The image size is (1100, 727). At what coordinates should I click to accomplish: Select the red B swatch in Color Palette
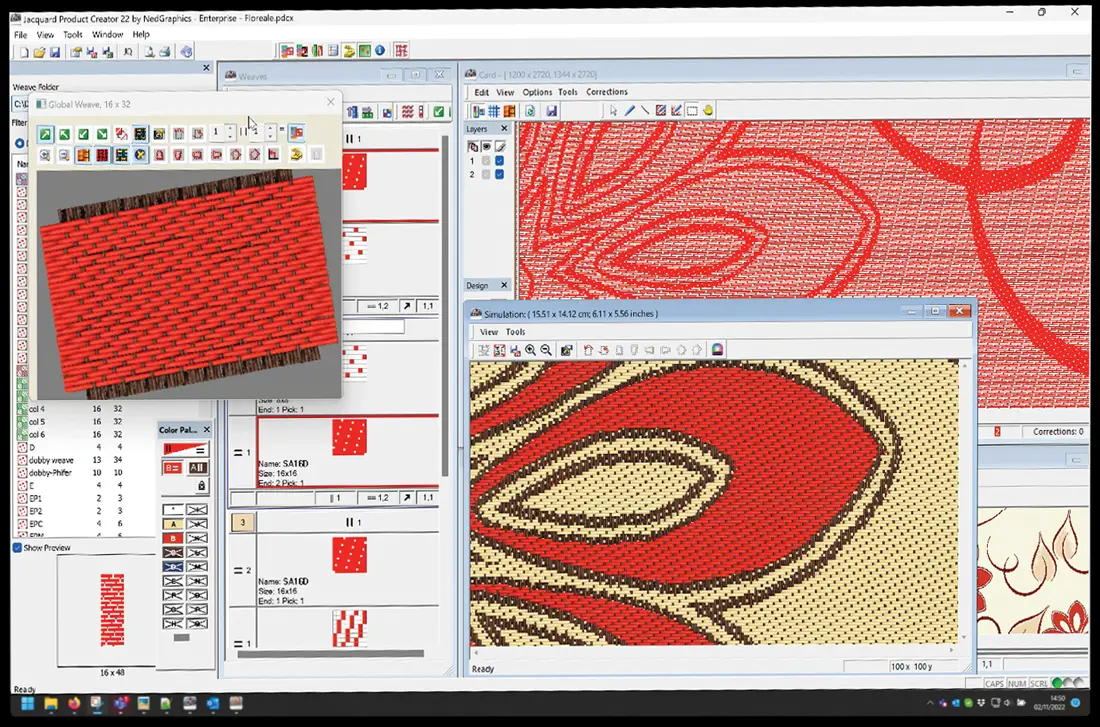pyautogui.click(x=173, y=538)
